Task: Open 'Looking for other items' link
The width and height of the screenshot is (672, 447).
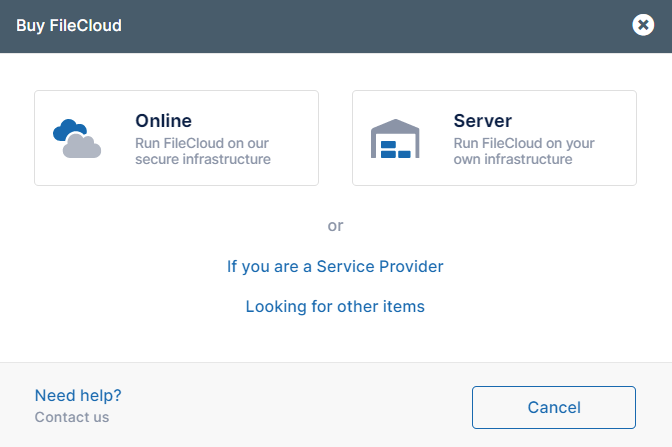Action: tap(335, 306)
